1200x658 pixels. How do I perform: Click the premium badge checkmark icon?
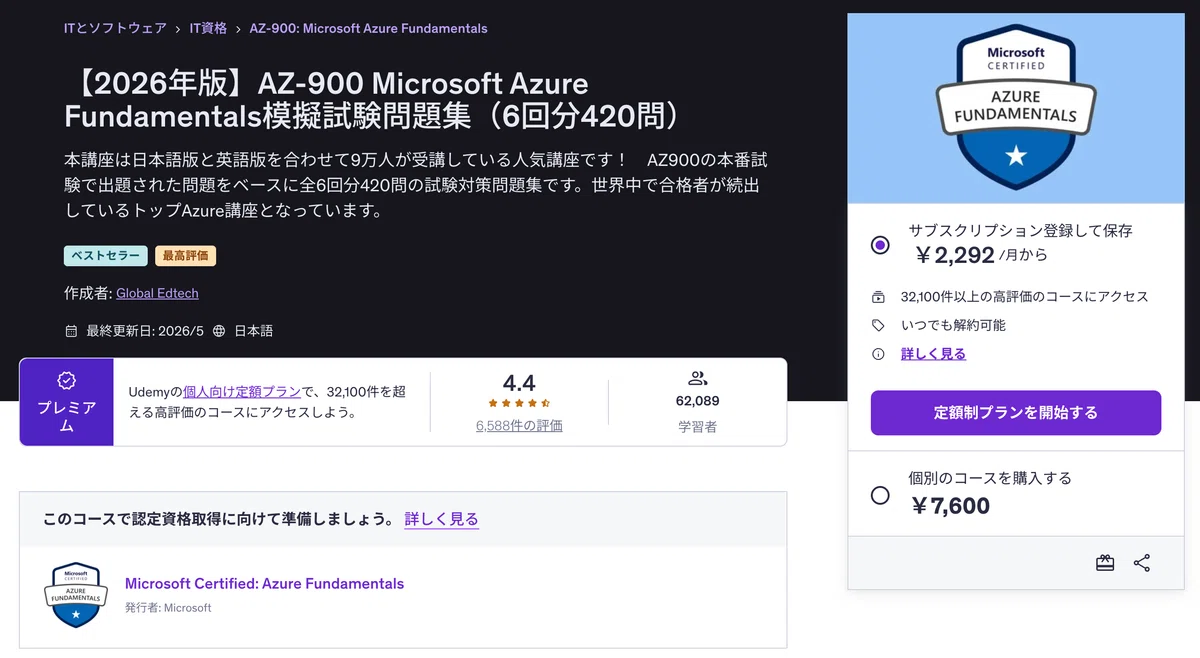[67, 380]
